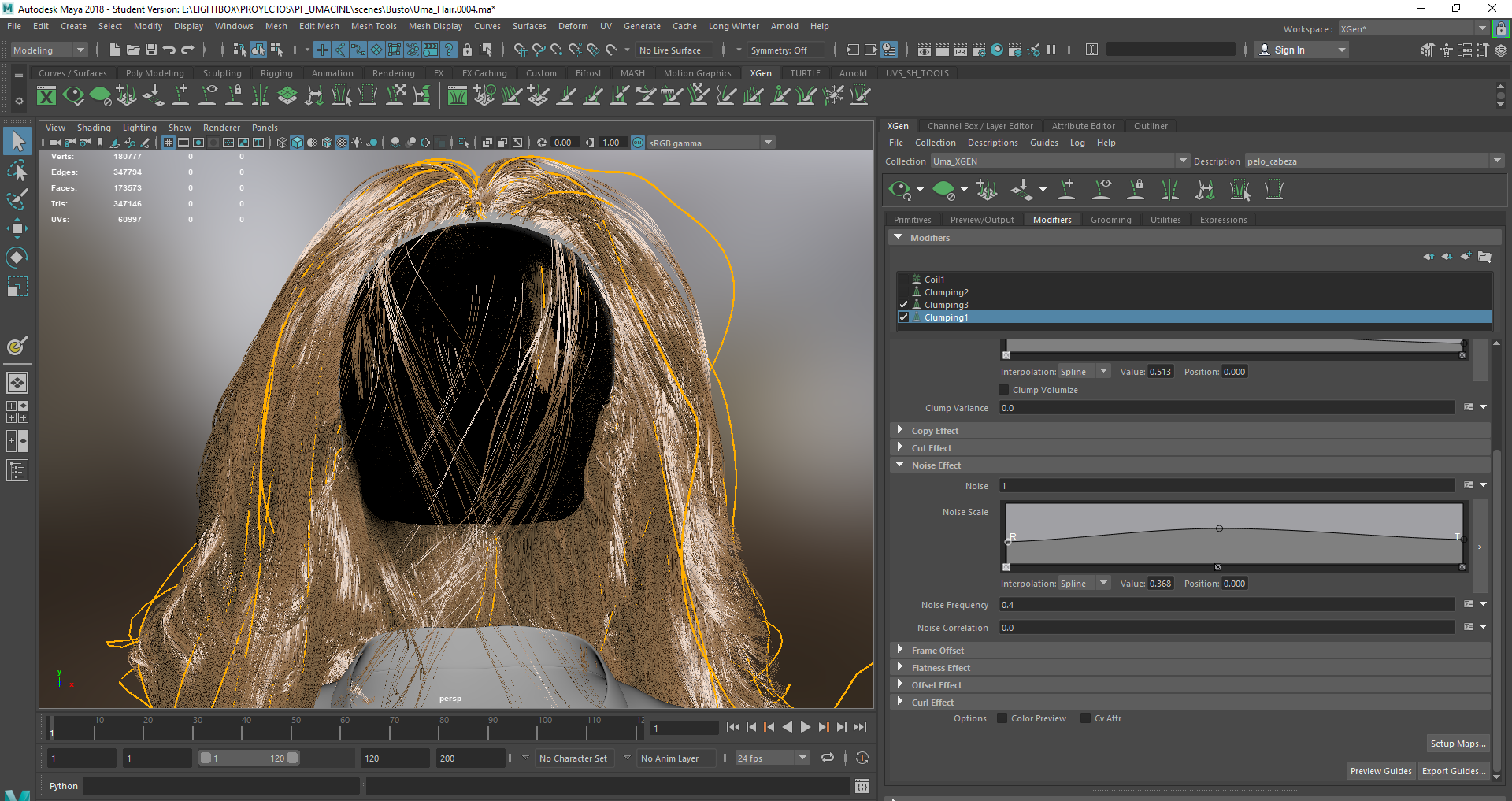Select the Clumping2 modifier in the list

945,291
